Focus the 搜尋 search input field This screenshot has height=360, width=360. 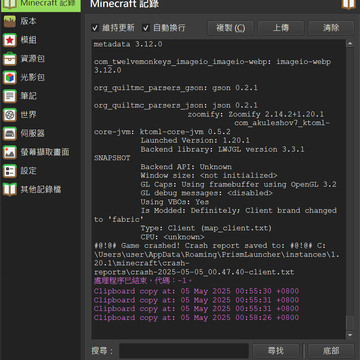pos(184,351)
